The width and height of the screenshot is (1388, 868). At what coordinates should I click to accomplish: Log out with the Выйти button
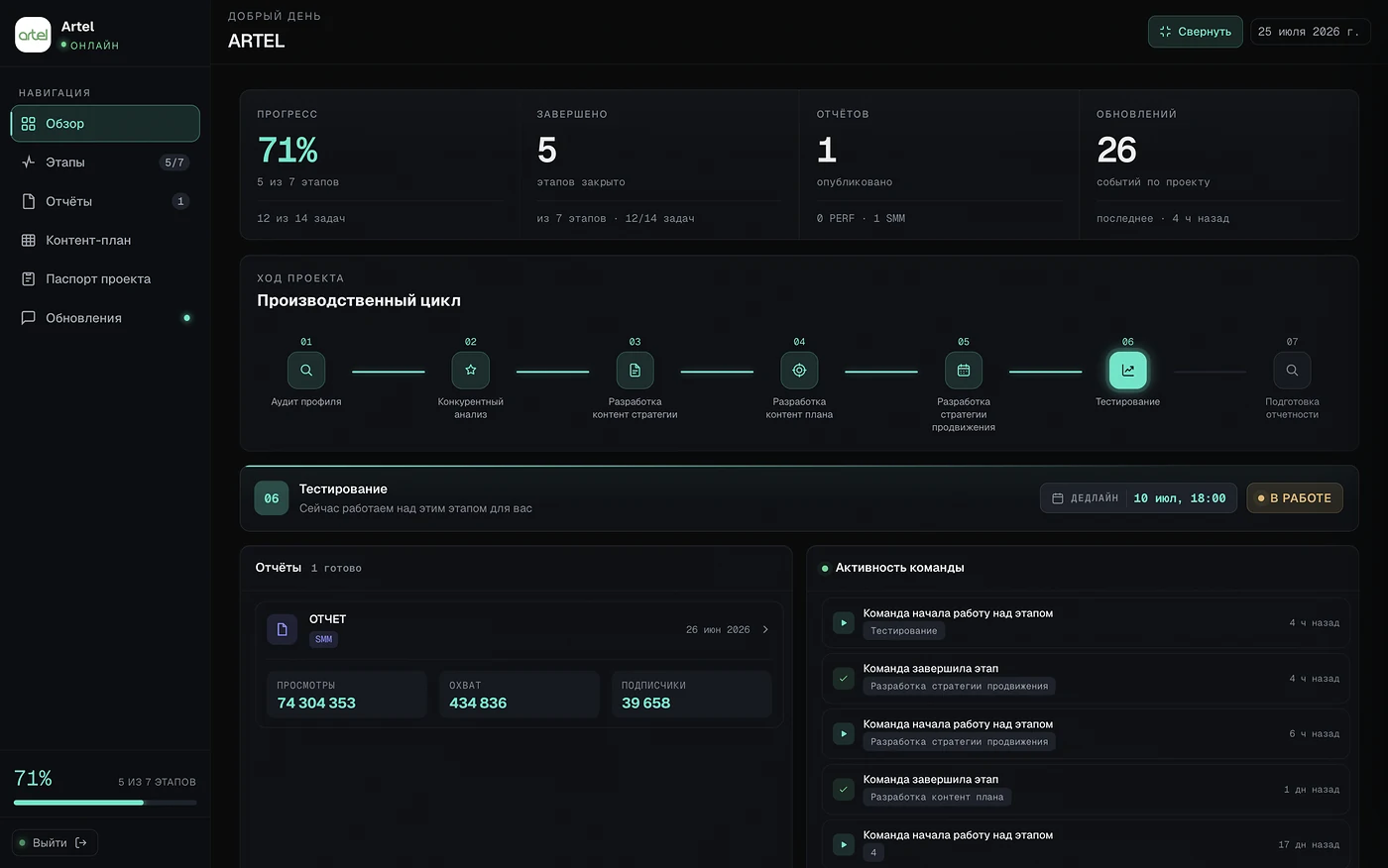55,843
